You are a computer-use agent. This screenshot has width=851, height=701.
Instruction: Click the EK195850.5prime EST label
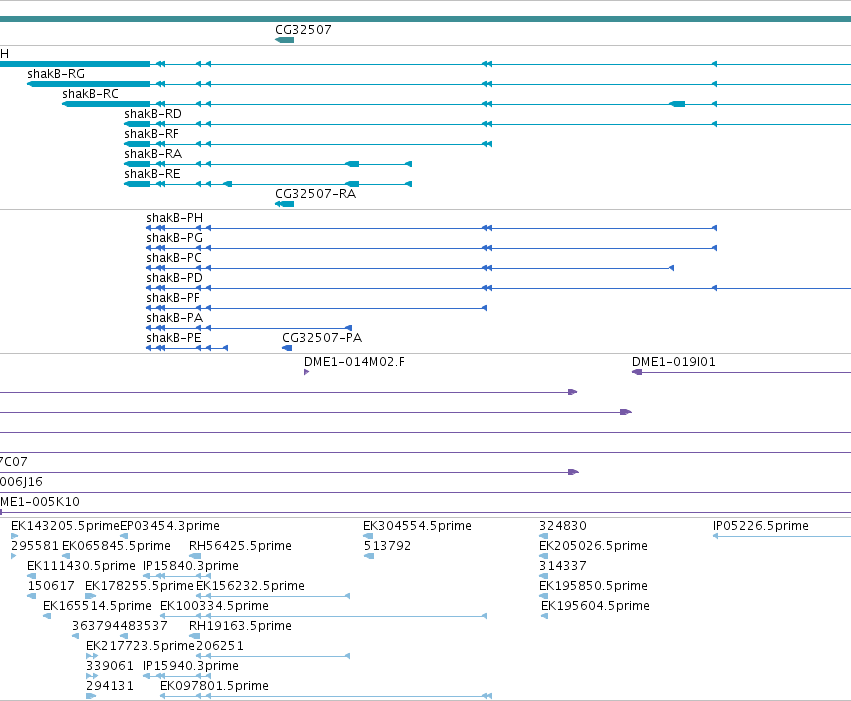593,587
